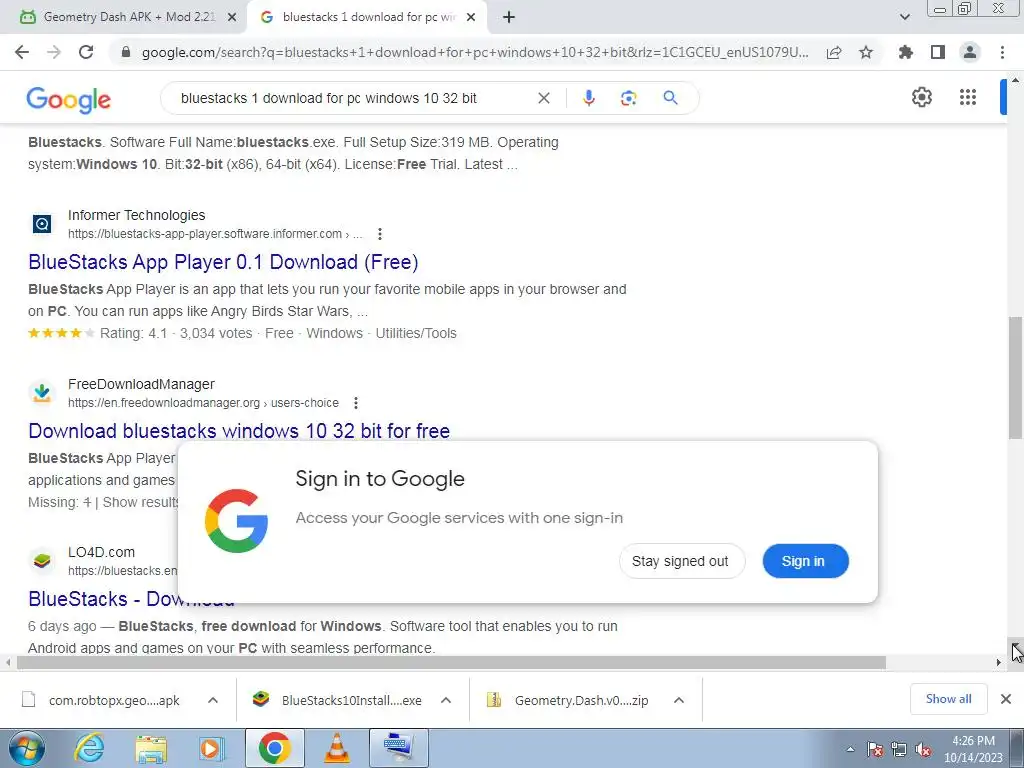The height and width of the screenshot is (768, 1024).
Task: Close the downloads bar
Action: (1006, 699)
